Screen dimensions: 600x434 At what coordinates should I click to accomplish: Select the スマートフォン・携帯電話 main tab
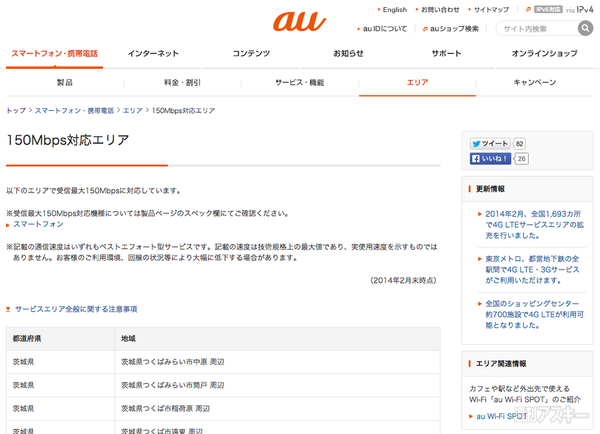(54, 54)
